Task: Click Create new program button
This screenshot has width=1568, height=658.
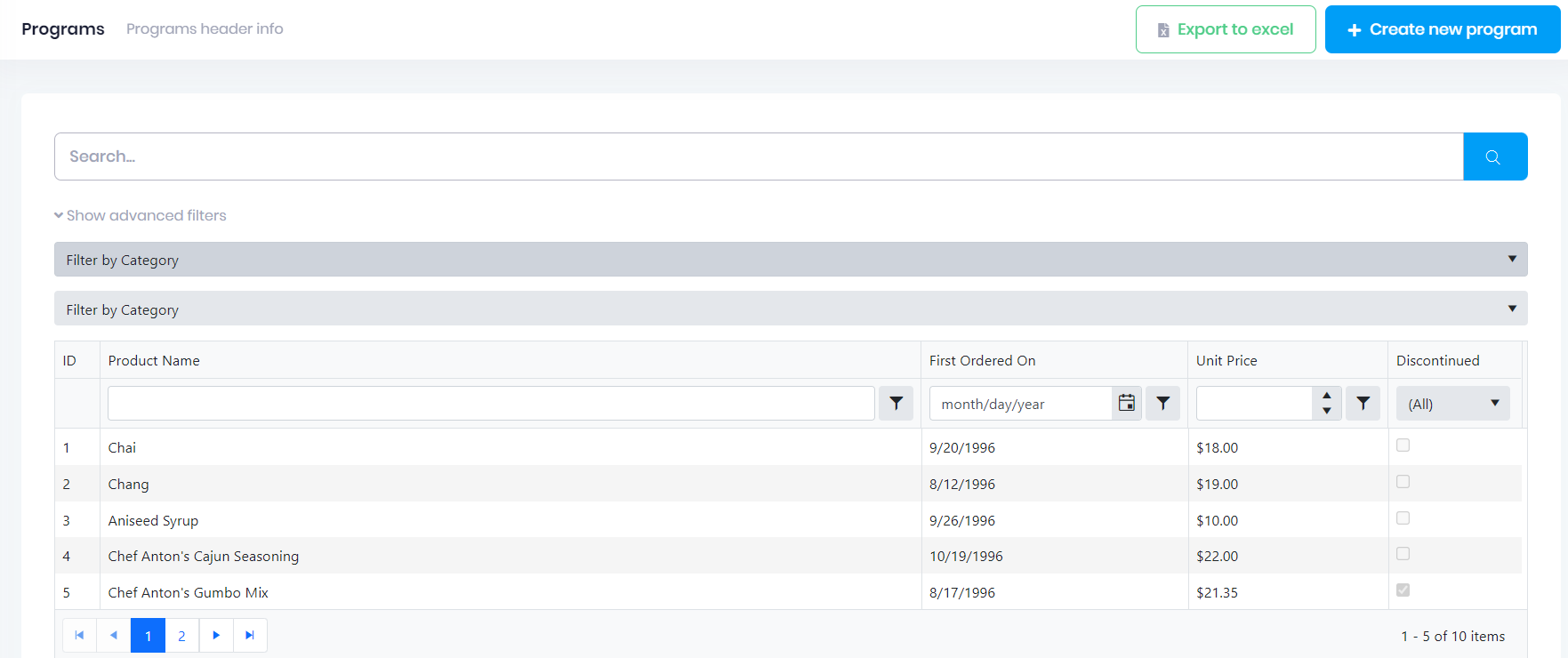Action: tap(1442, 29)
